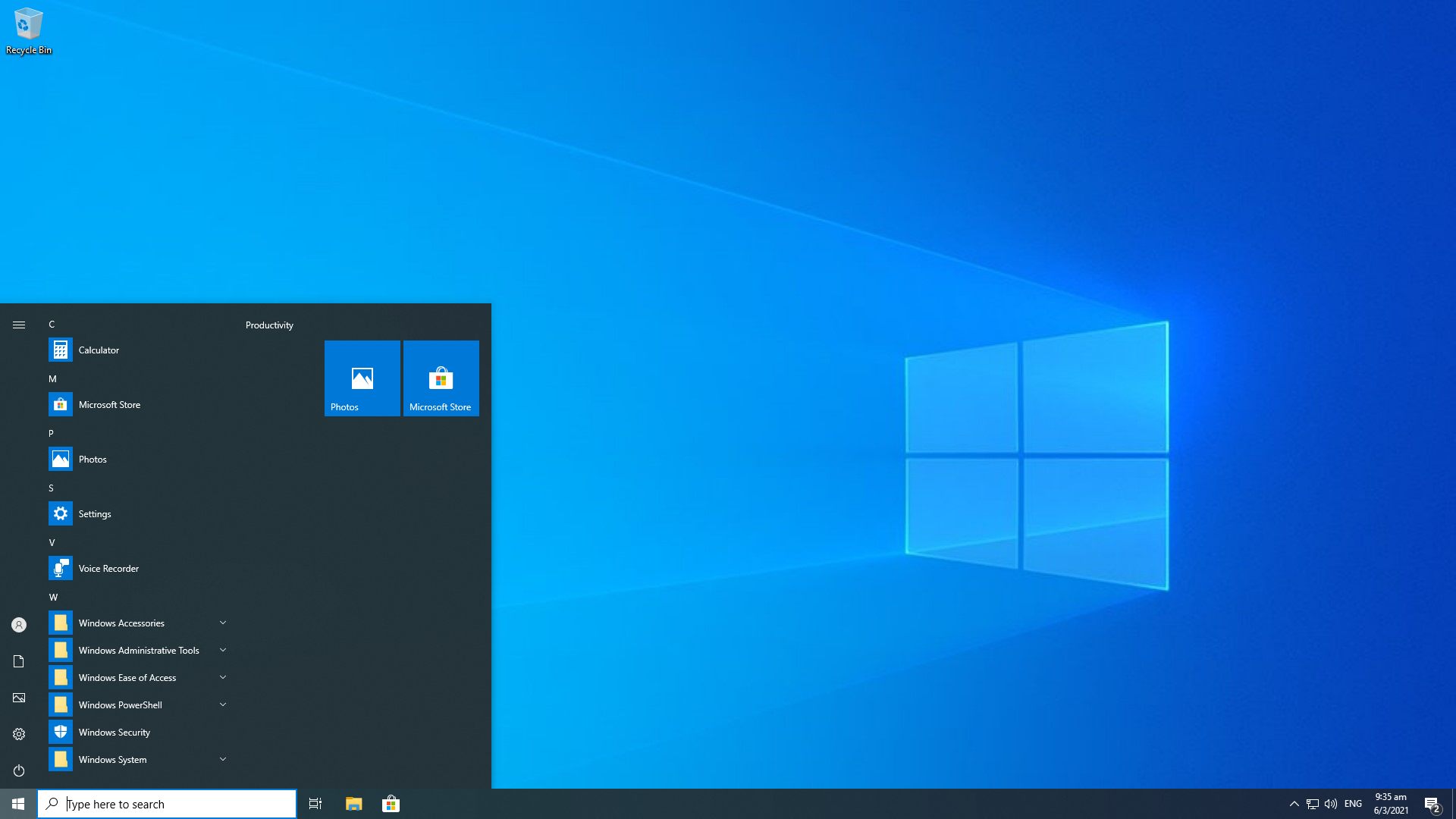Click the Microsoft Store tile under Productivity
This screenshot has height=819, width=1456.
pos(441,378)
